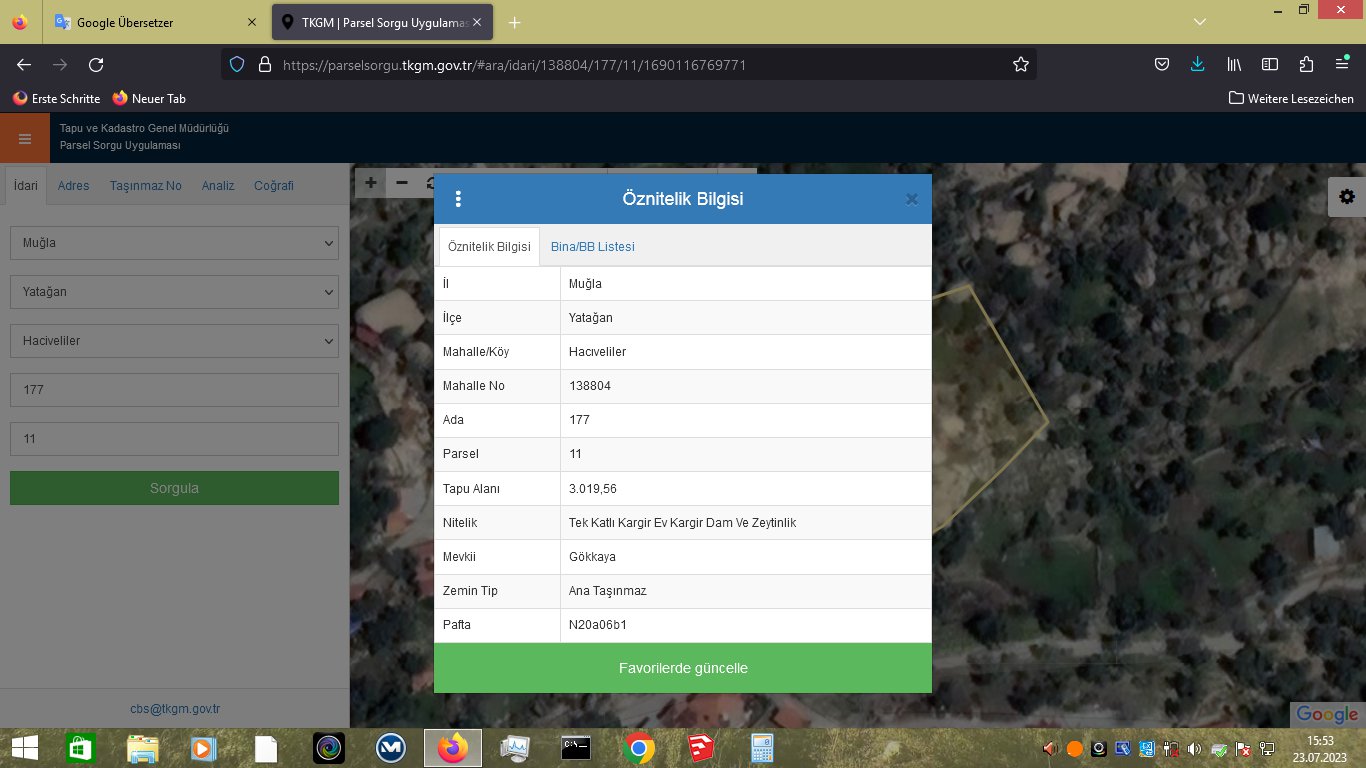Open the orange hamburger menu of Parsel Sorgu
This screenshot has width=1366, height=768.
[x=25, y=138]
